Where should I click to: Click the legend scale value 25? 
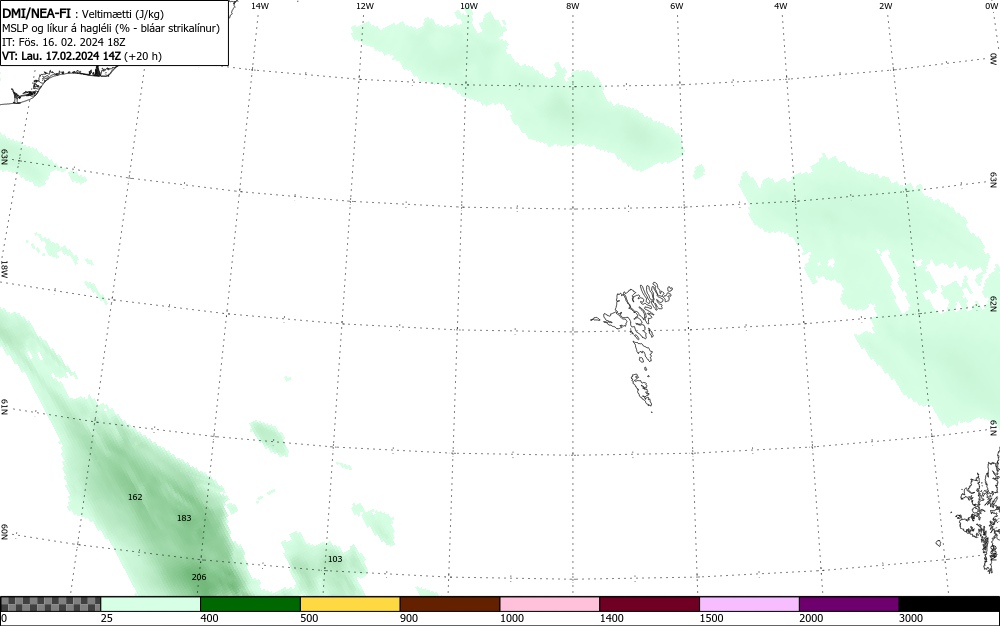click(x=107, y=618)
